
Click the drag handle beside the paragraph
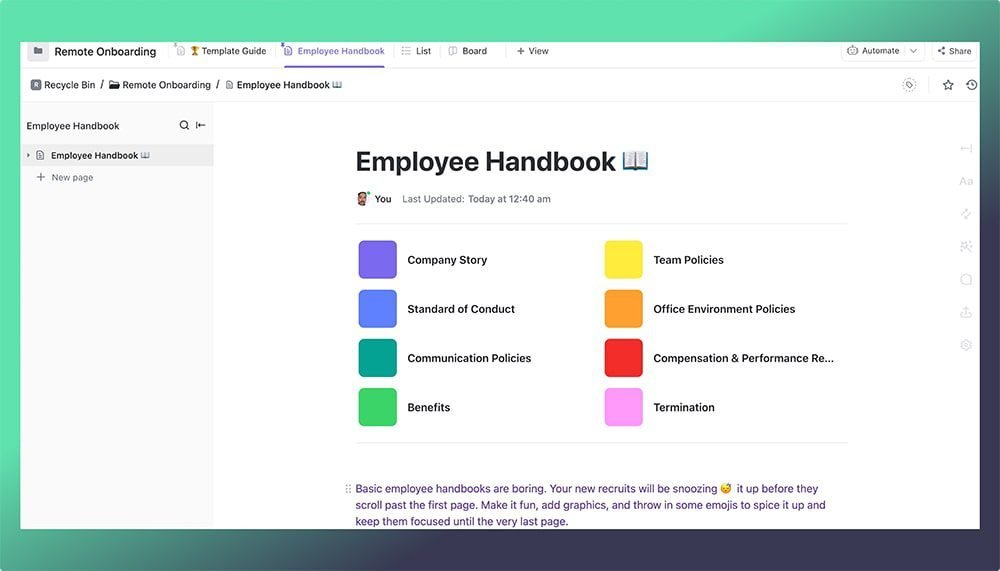tap(348, 489)
